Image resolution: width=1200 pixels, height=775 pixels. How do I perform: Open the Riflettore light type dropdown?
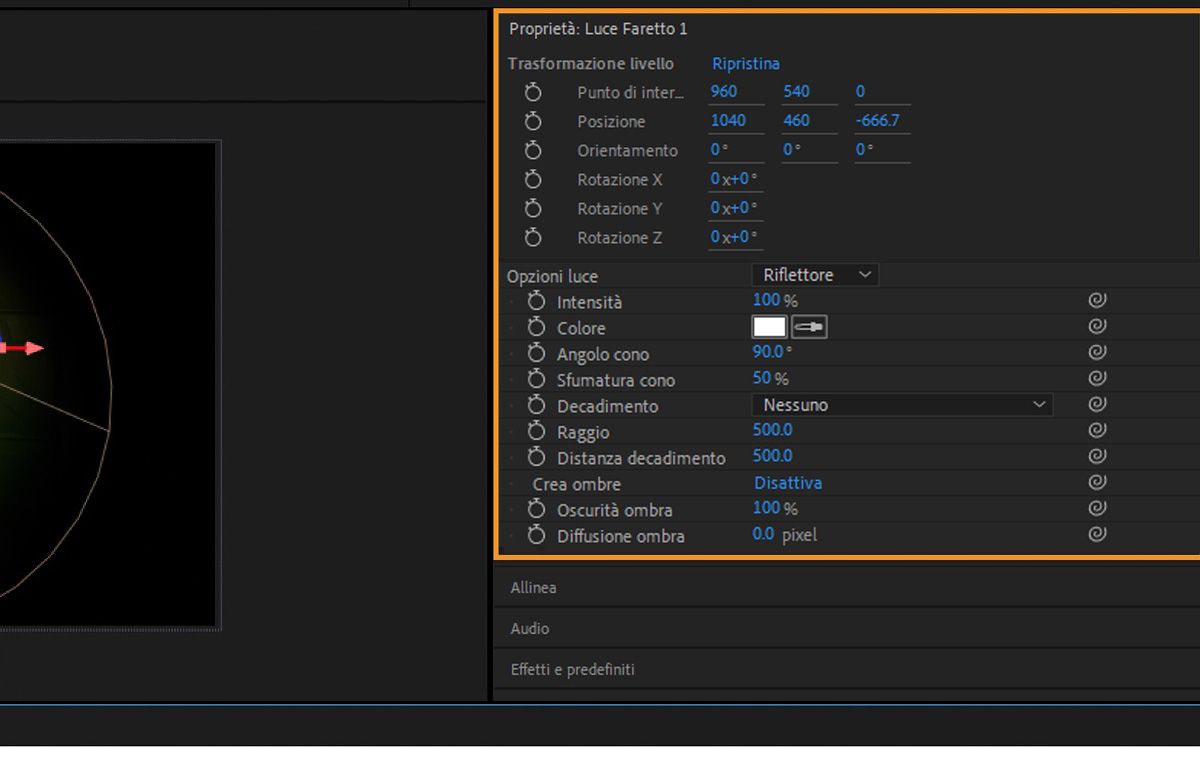click(x=815, y=274)
